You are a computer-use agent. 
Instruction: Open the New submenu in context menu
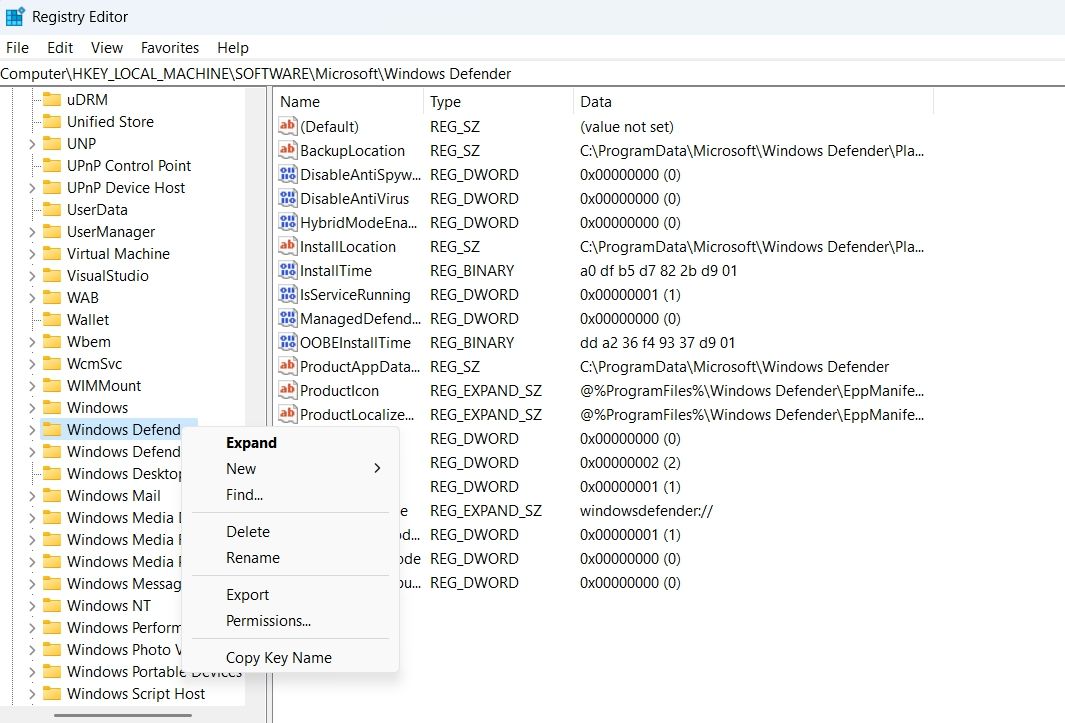pos(290,468)
